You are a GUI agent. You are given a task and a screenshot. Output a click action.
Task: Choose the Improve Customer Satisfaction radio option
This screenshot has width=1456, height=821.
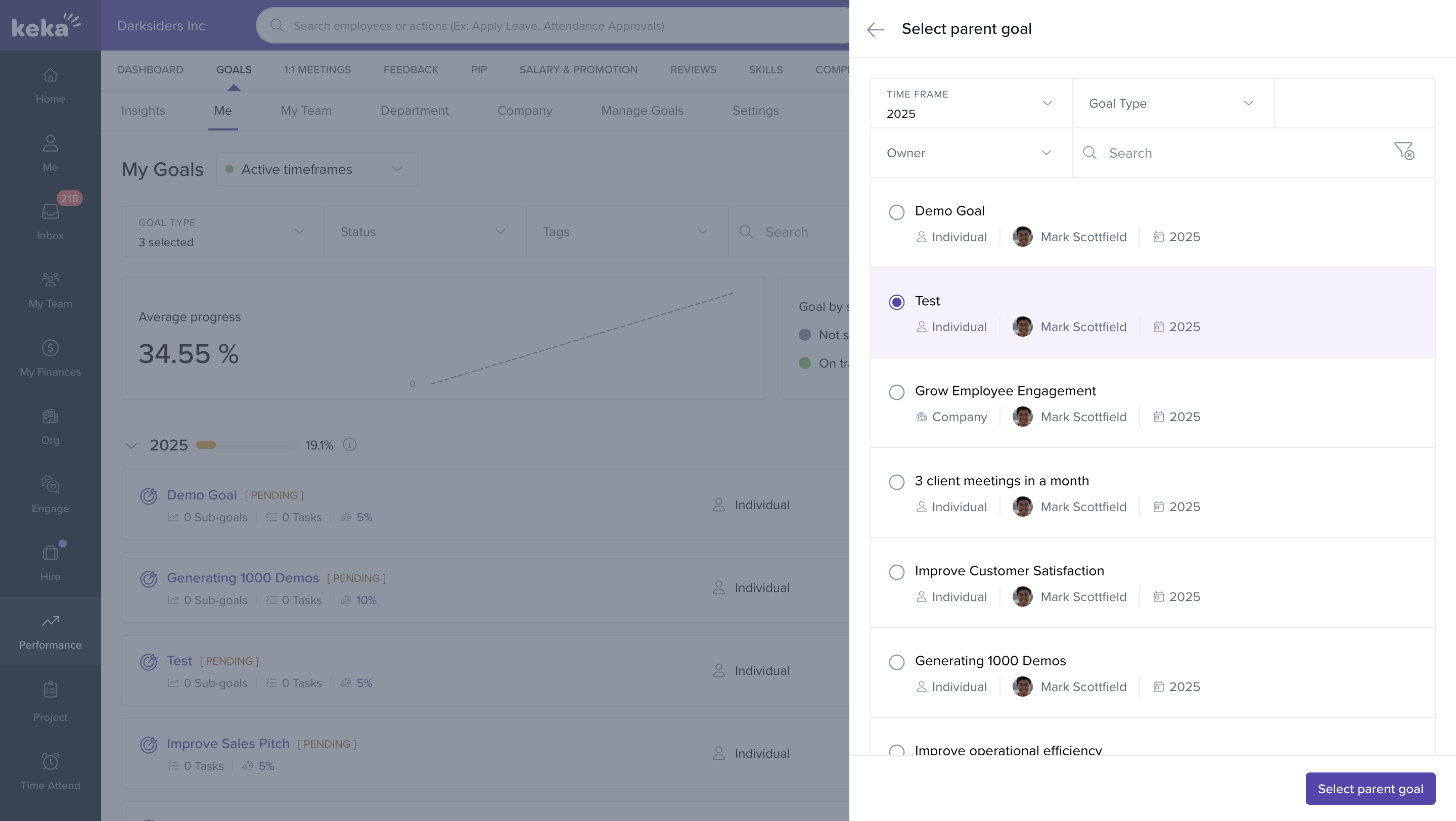pos(896,572)
